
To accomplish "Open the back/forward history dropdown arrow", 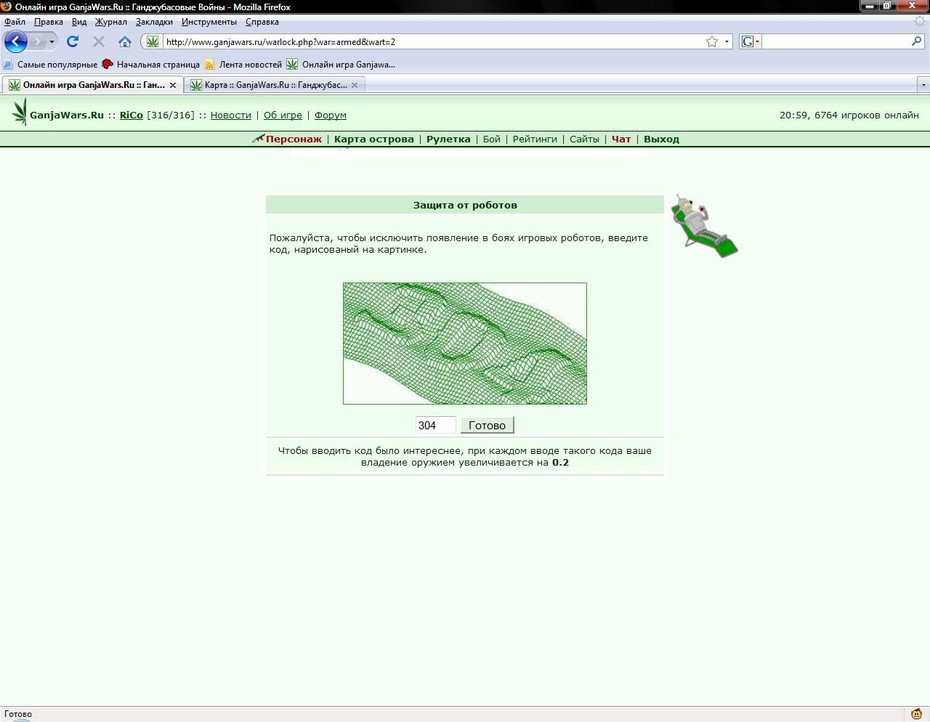I will [x=52, y=42].
